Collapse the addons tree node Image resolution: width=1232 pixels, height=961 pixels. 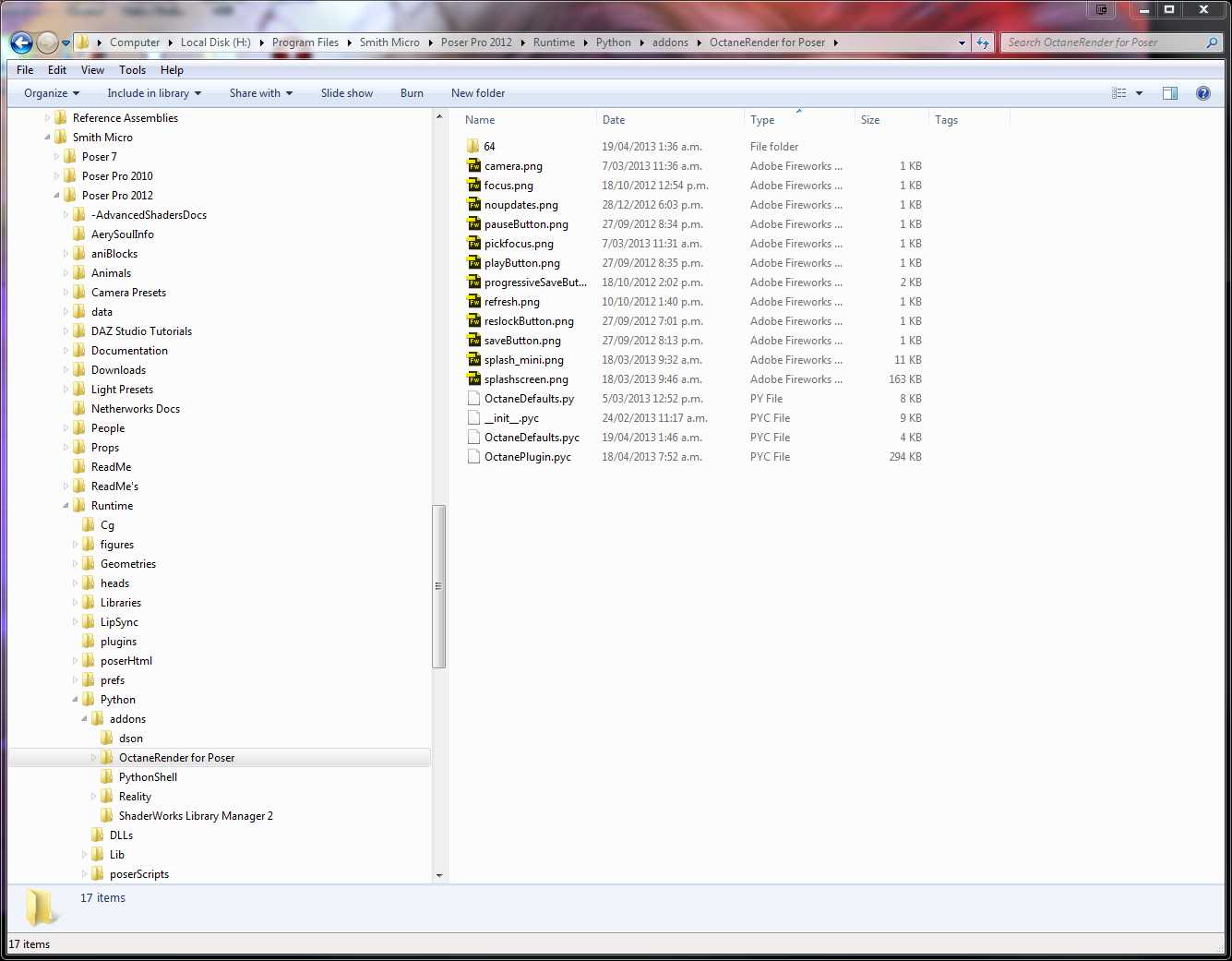[x=84, y=719]
